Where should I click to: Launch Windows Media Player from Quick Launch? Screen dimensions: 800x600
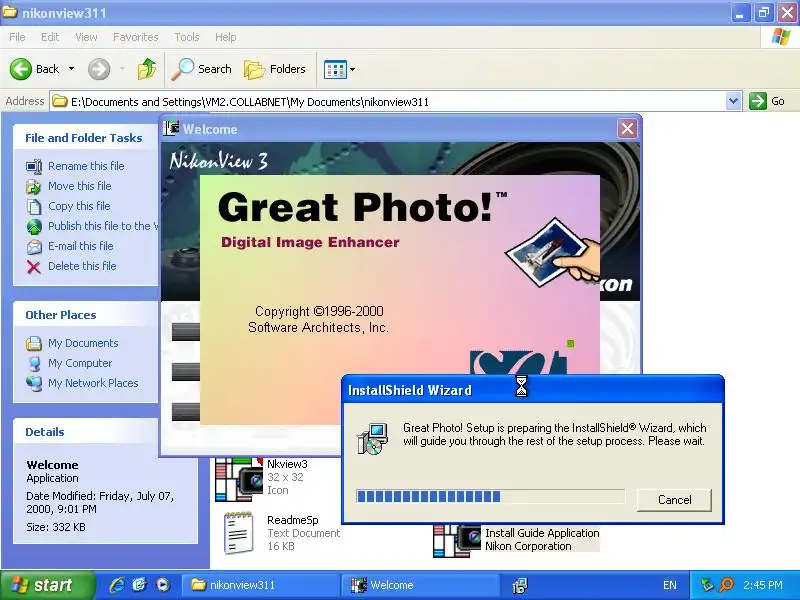[163, 585]
